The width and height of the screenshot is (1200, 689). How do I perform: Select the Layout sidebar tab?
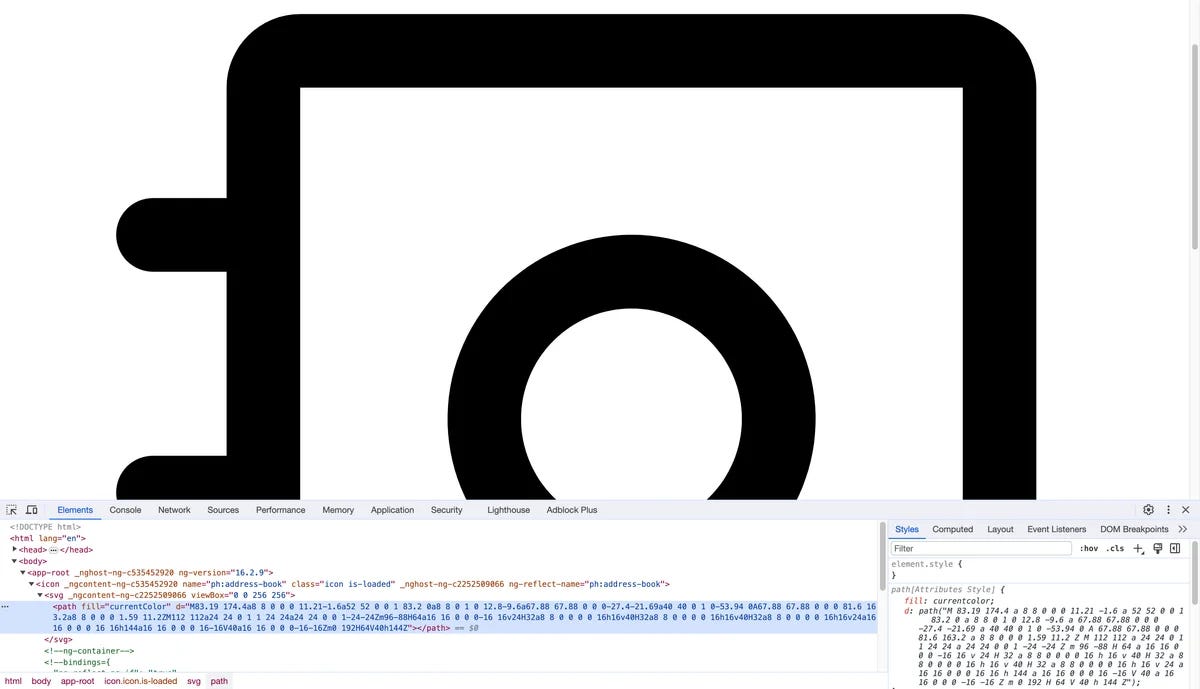pos(1000,529)
